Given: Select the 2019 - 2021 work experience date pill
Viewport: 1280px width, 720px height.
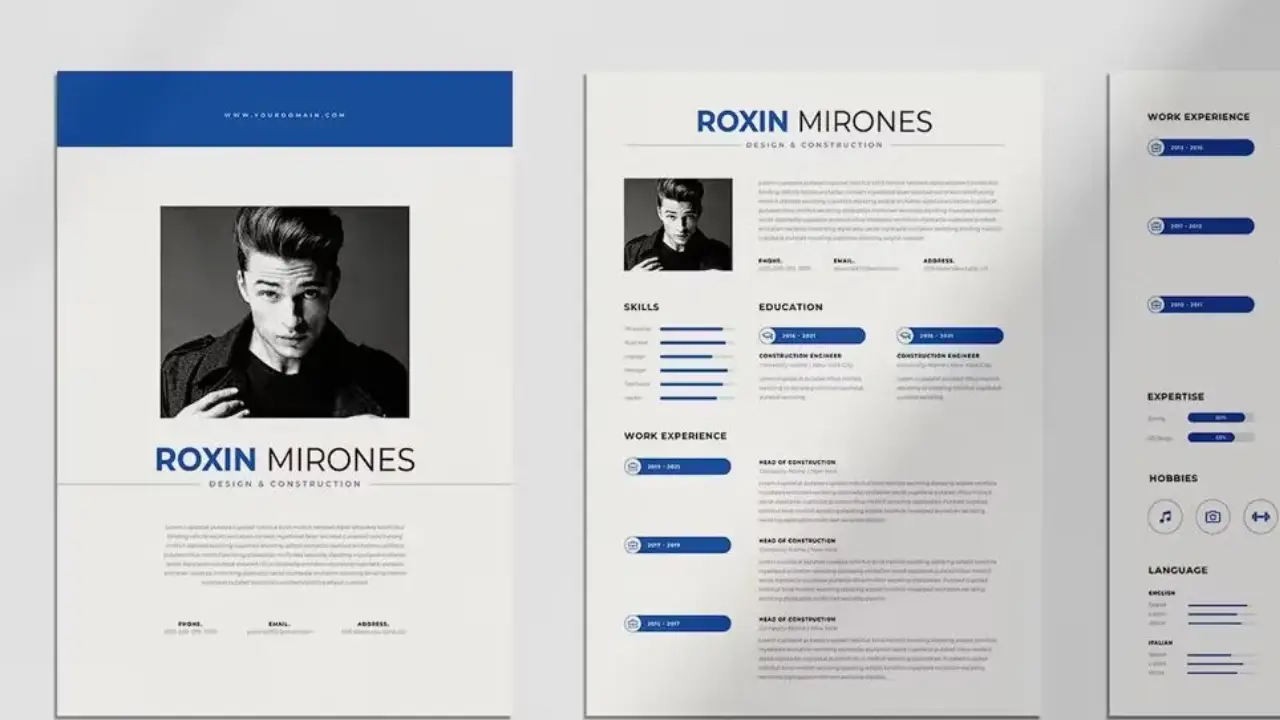Looking at the screenshot, I should tap(678, 466).
